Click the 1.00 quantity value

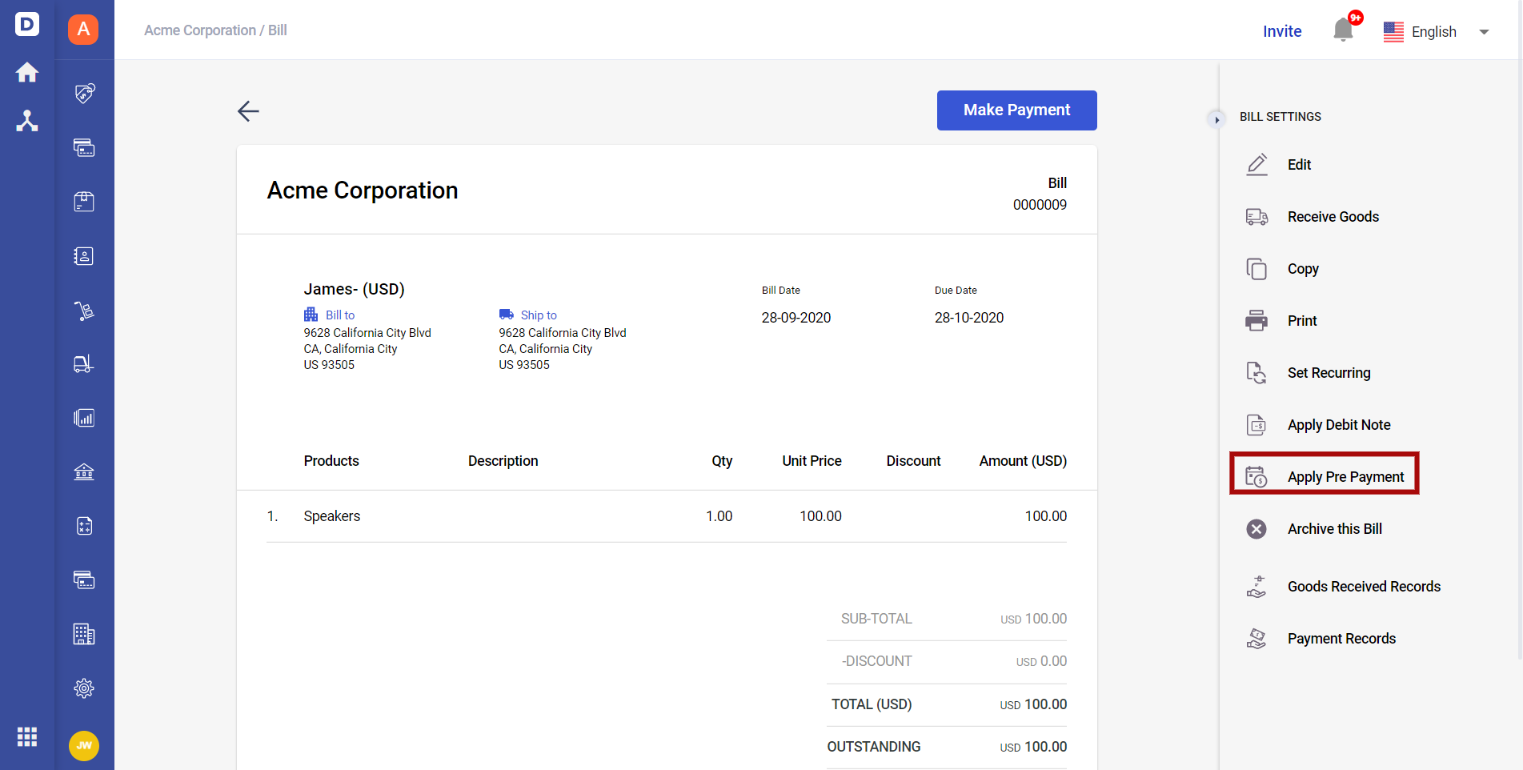point(719,517)
